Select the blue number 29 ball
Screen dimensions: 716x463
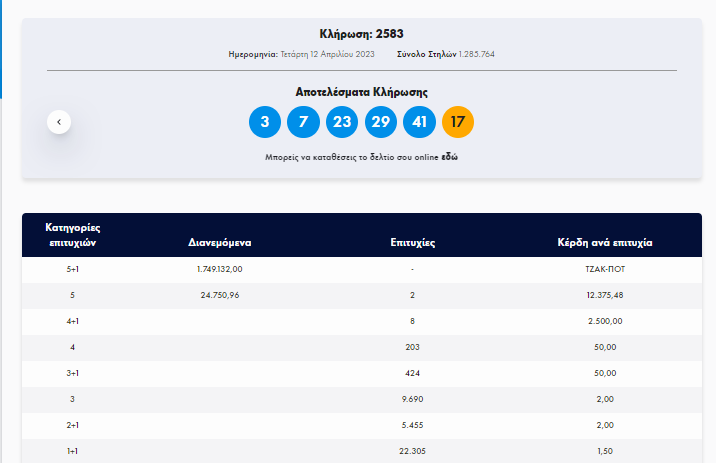(x=381, y=122)
